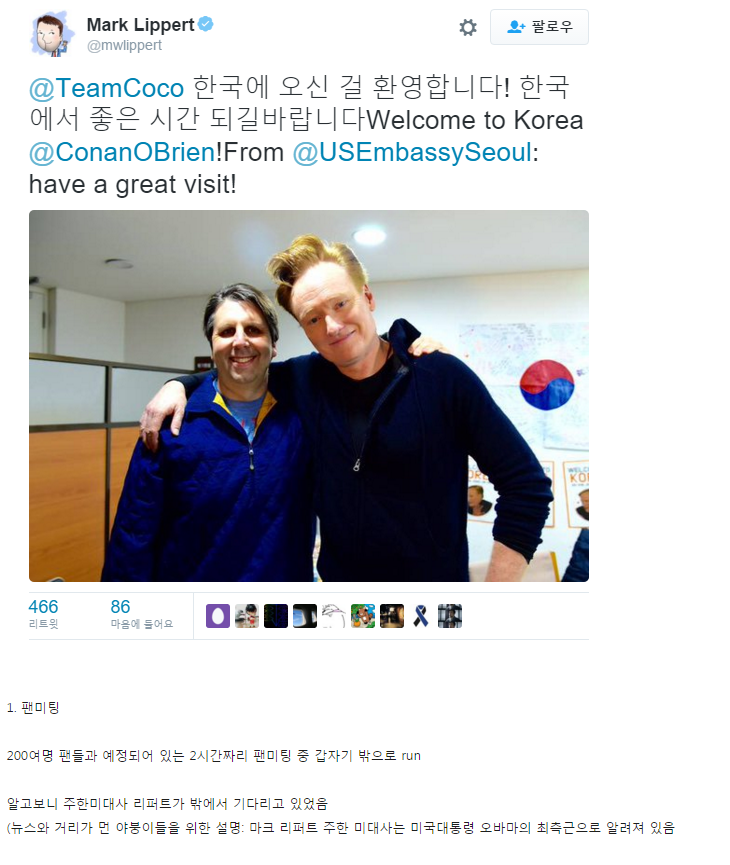
Task: Open the dark third liker avatar
Action: click(x=276, y=616)
